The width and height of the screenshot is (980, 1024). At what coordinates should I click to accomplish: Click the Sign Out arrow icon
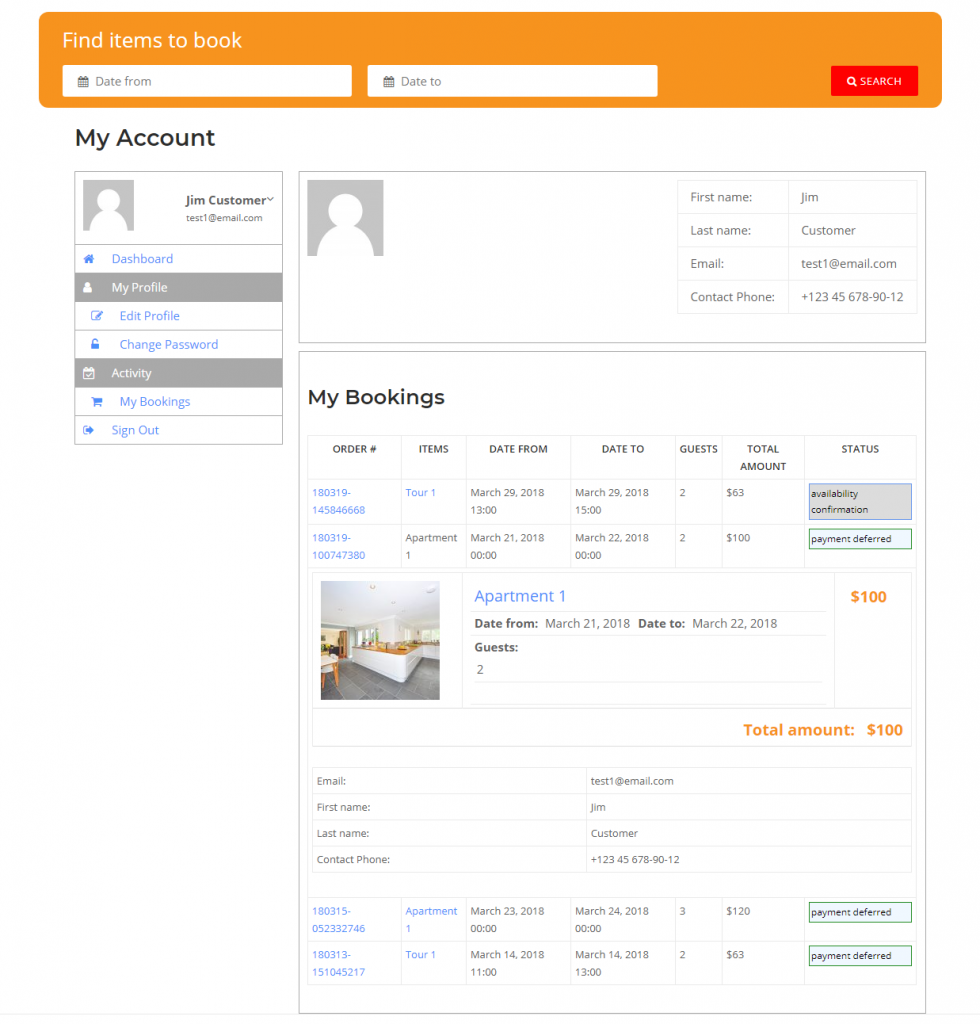(89, 430)
